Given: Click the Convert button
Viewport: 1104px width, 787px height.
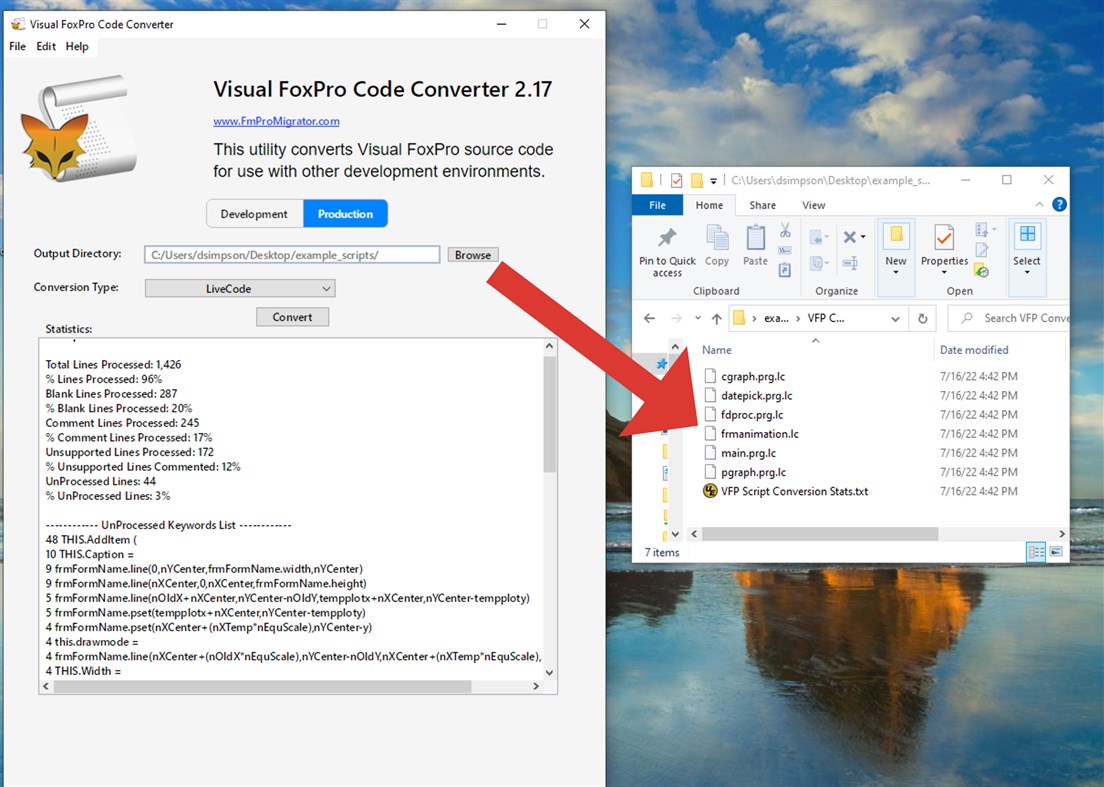Looking at the screenshot, I should (292, 317).
